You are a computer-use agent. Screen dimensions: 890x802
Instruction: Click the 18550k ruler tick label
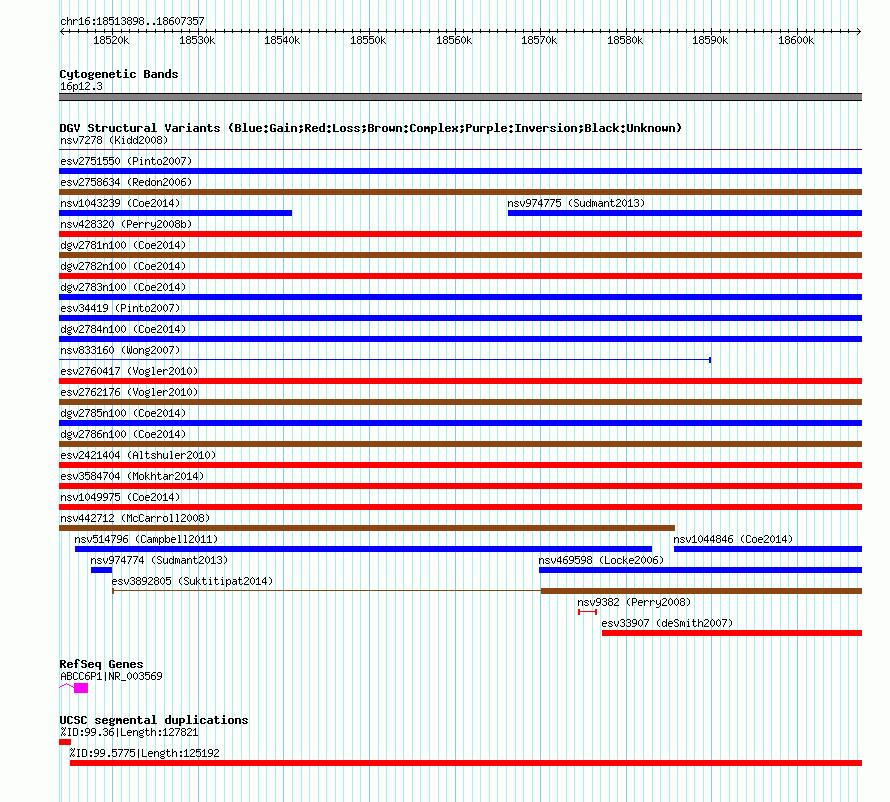point(368,40)
